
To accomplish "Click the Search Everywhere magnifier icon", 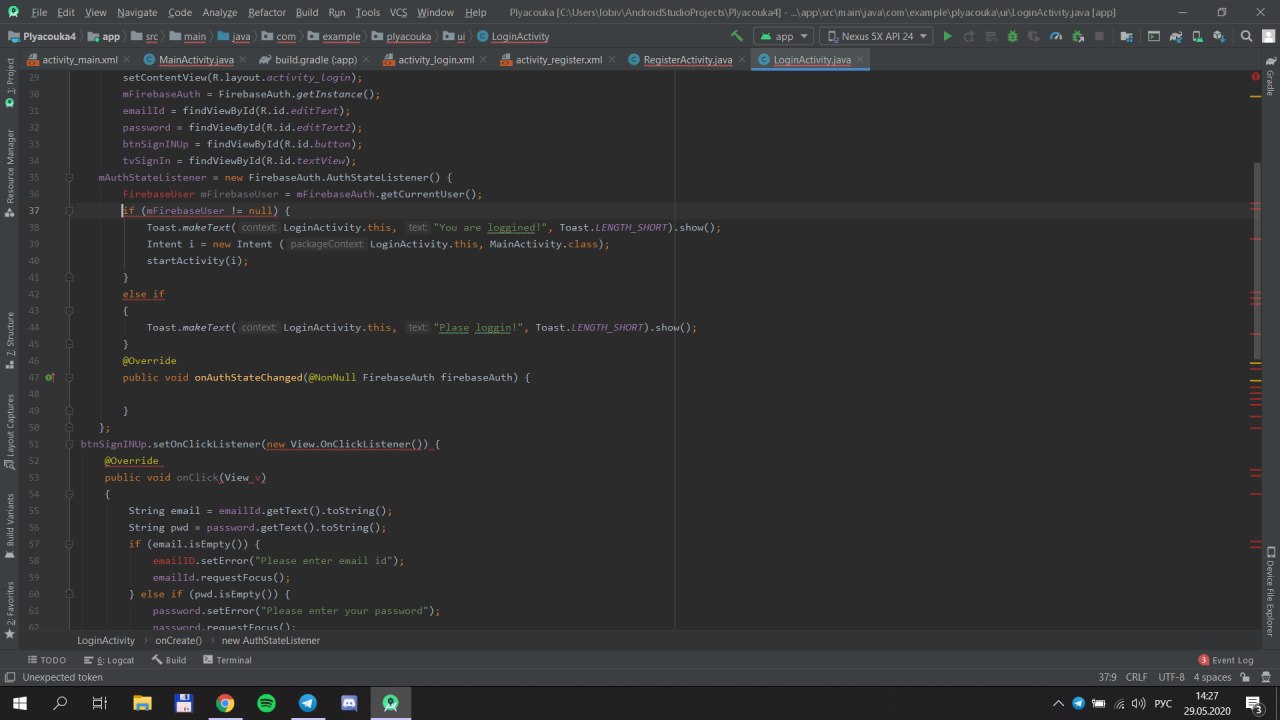I will [x=1246, y=36].
